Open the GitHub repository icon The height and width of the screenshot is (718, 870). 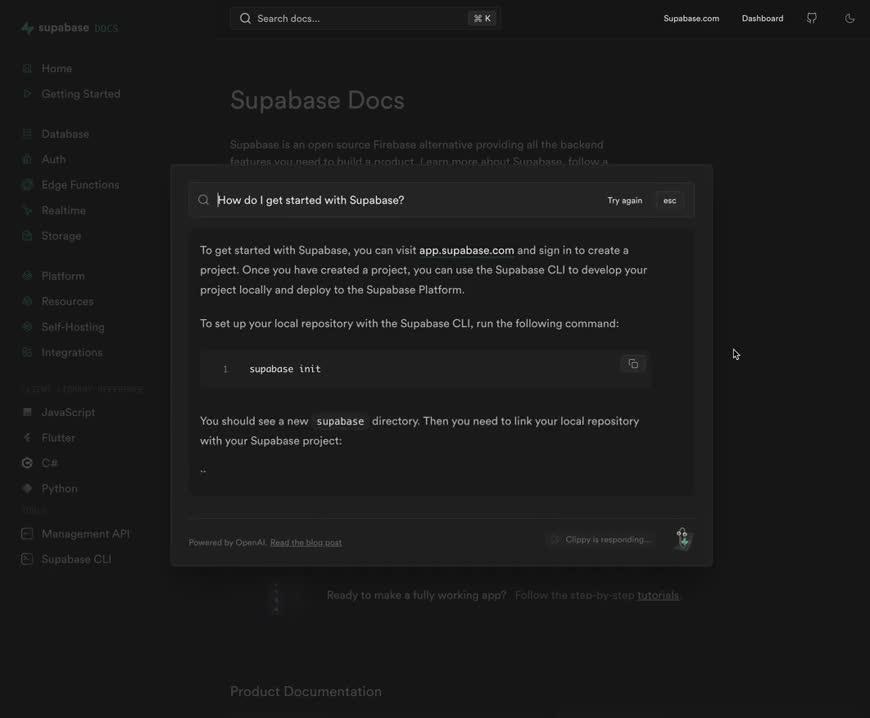[811, 17]
